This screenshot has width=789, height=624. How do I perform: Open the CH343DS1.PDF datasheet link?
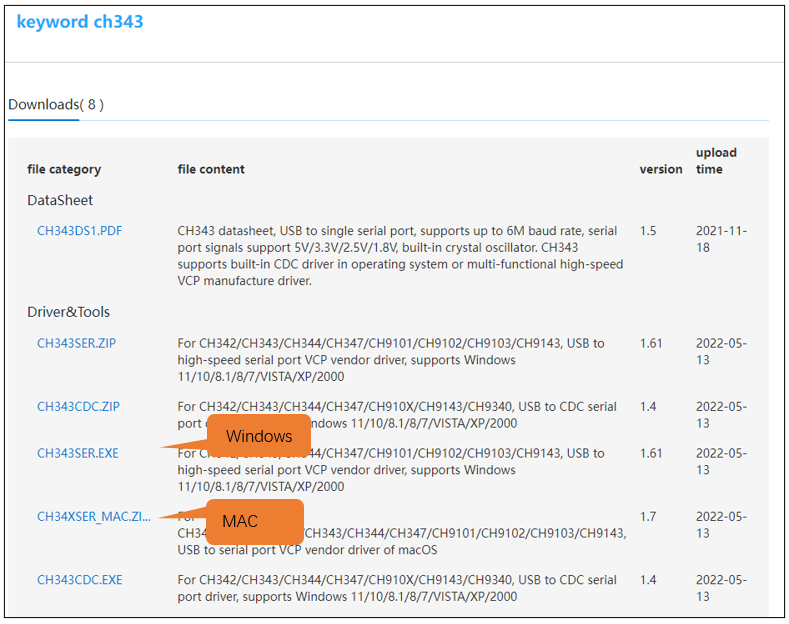(x=80, y=231)
